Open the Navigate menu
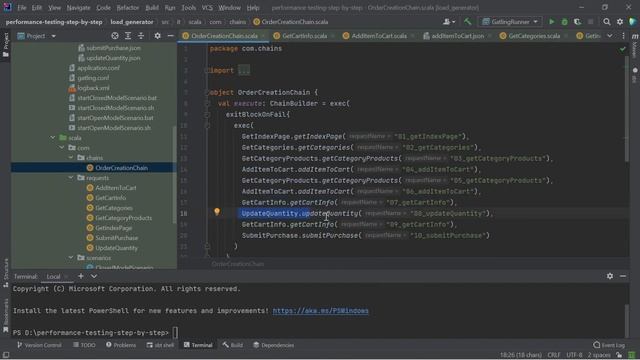 (78, 7)
